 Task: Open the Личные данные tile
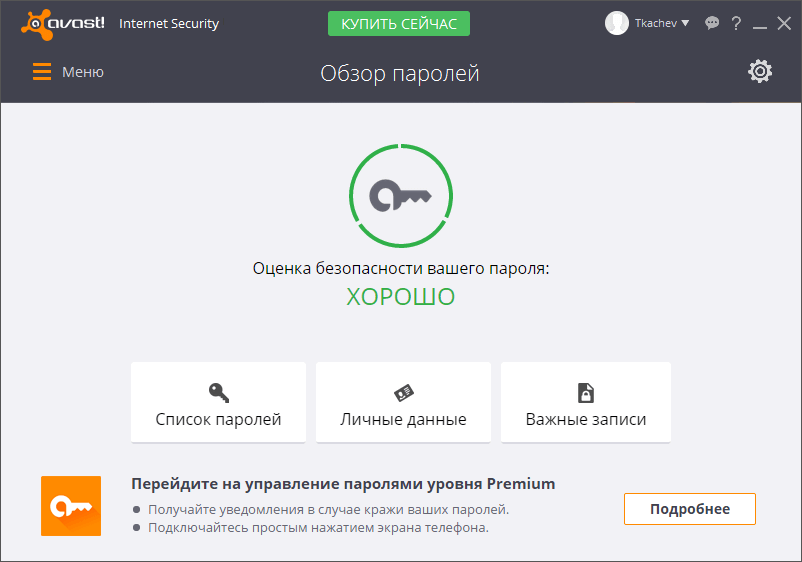[404, 402]
